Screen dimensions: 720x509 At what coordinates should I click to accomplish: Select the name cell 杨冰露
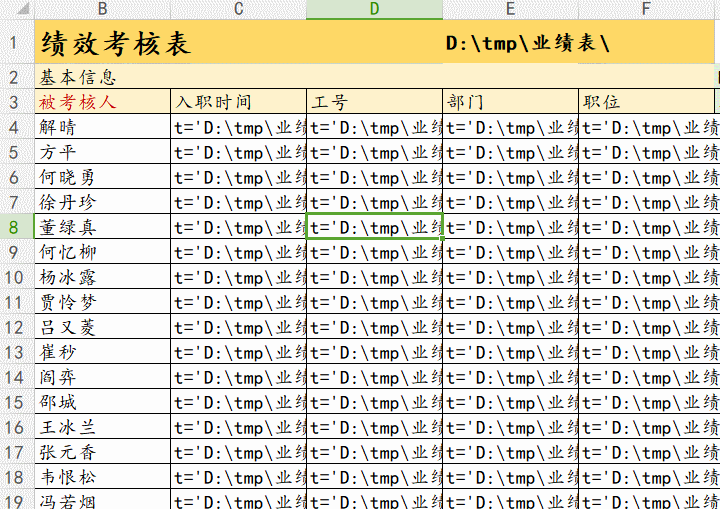coord(102,277)
